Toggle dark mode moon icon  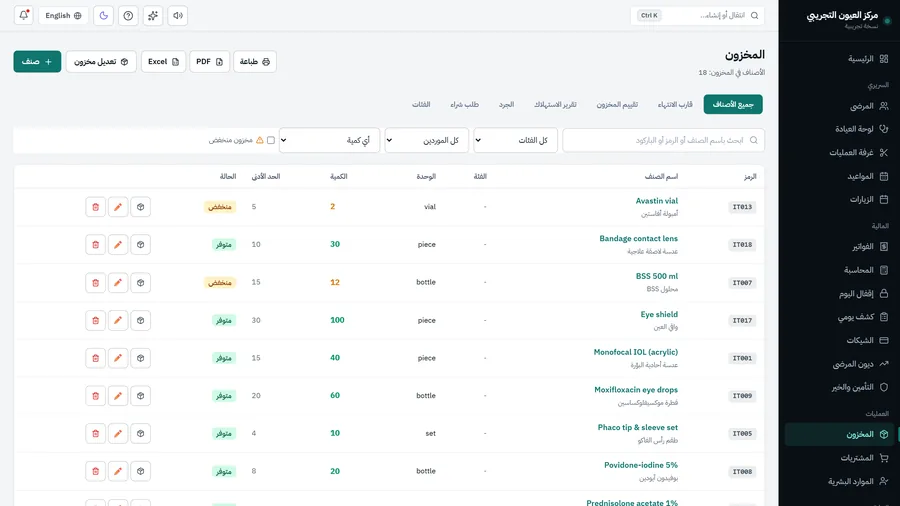(x=103, y=15)
